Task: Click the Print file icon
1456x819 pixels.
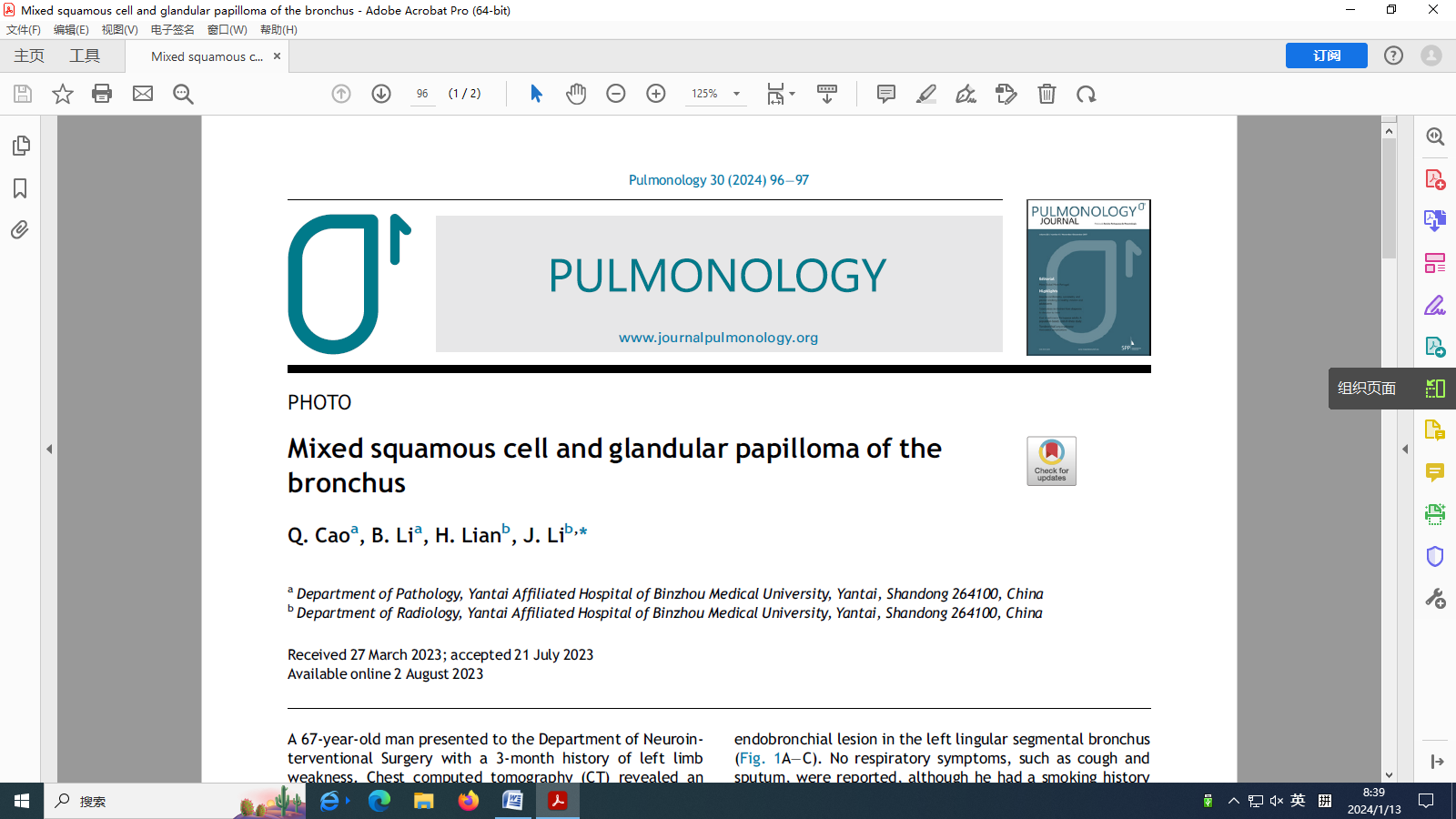Action: (x=102, y=94)
